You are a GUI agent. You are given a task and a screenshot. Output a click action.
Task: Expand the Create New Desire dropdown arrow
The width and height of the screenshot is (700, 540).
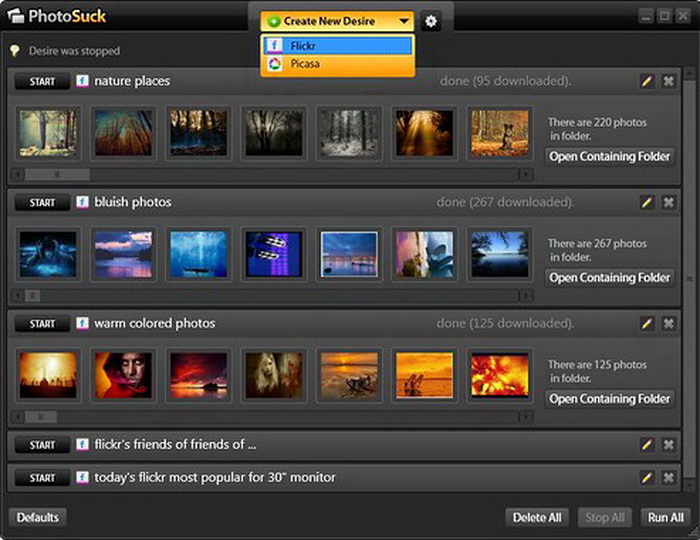click(x=404, y=21)
